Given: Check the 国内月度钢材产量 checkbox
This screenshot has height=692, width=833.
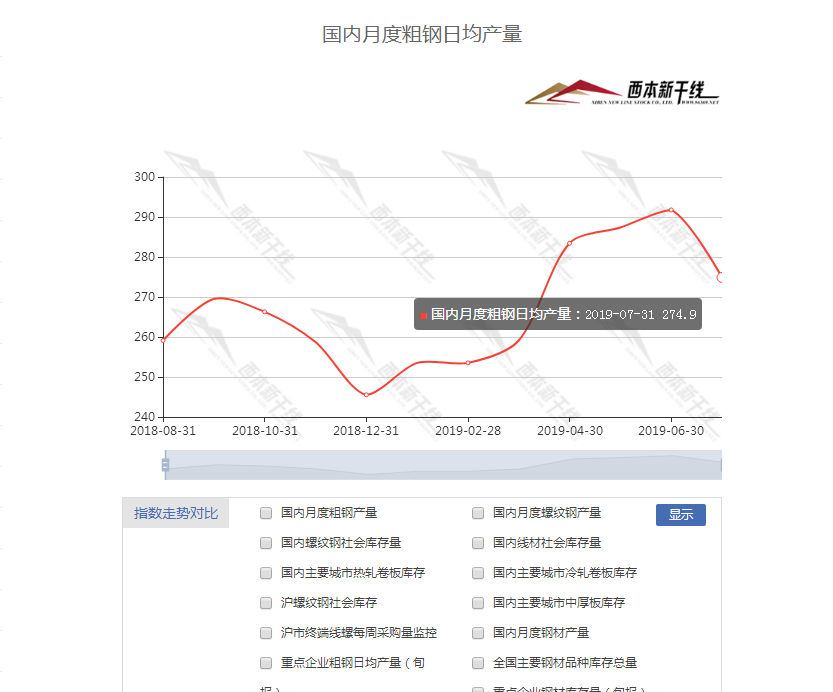Looking at the screenshot, I should (x=478, y=633).
